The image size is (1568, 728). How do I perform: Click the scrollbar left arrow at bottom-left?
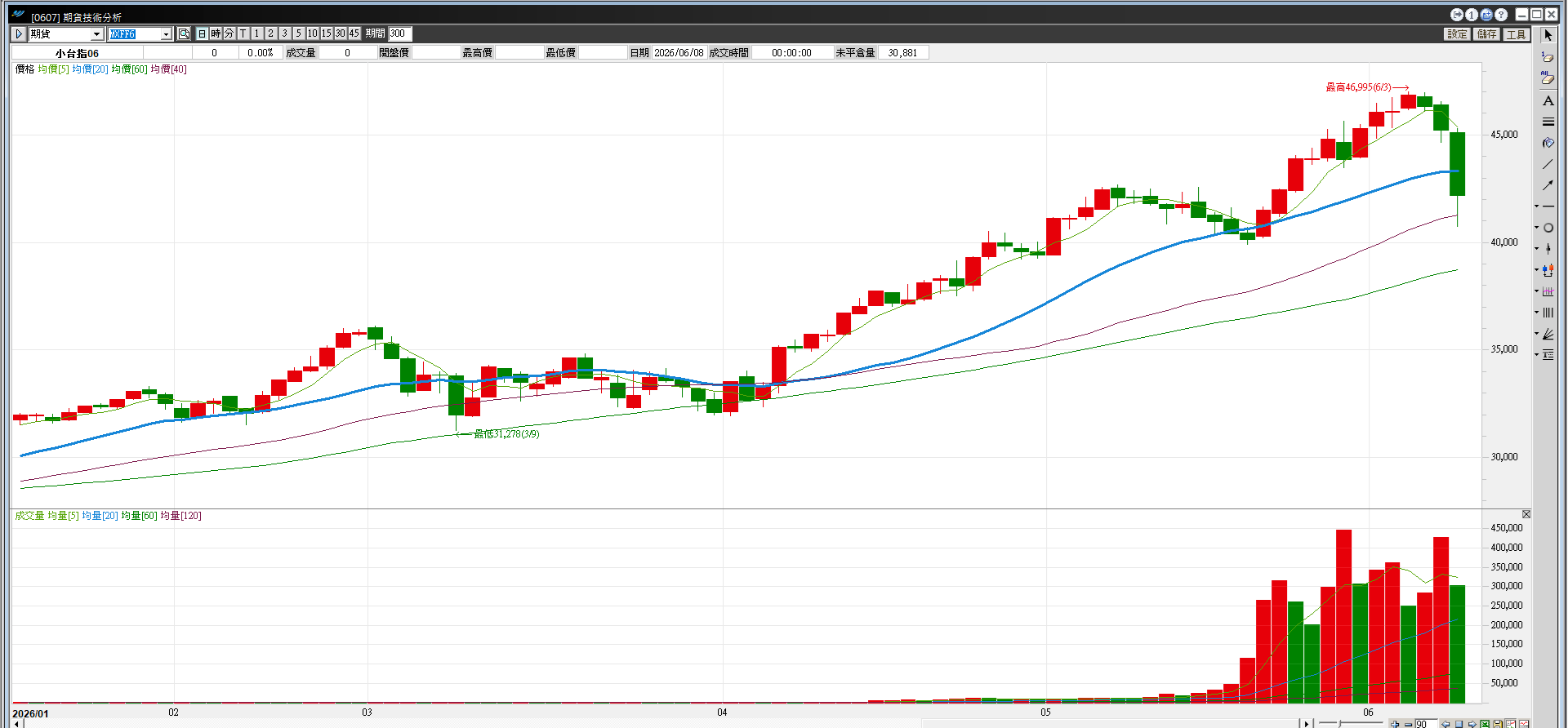[16, 724]
